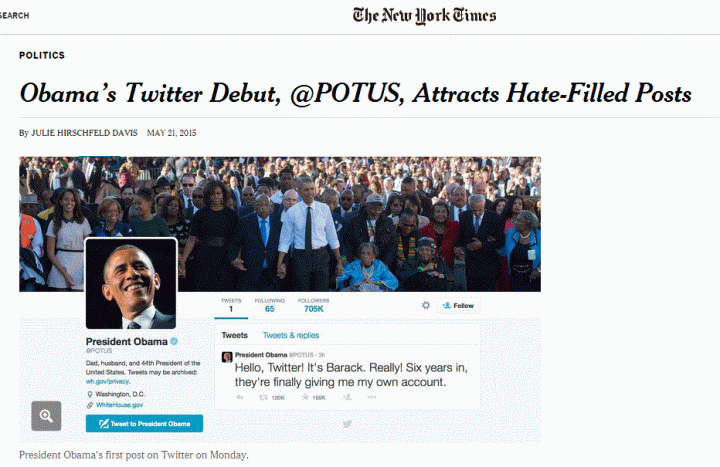720x467 pixels.
Task: Select the Tweets tab
Action: [x=234, y=335]
